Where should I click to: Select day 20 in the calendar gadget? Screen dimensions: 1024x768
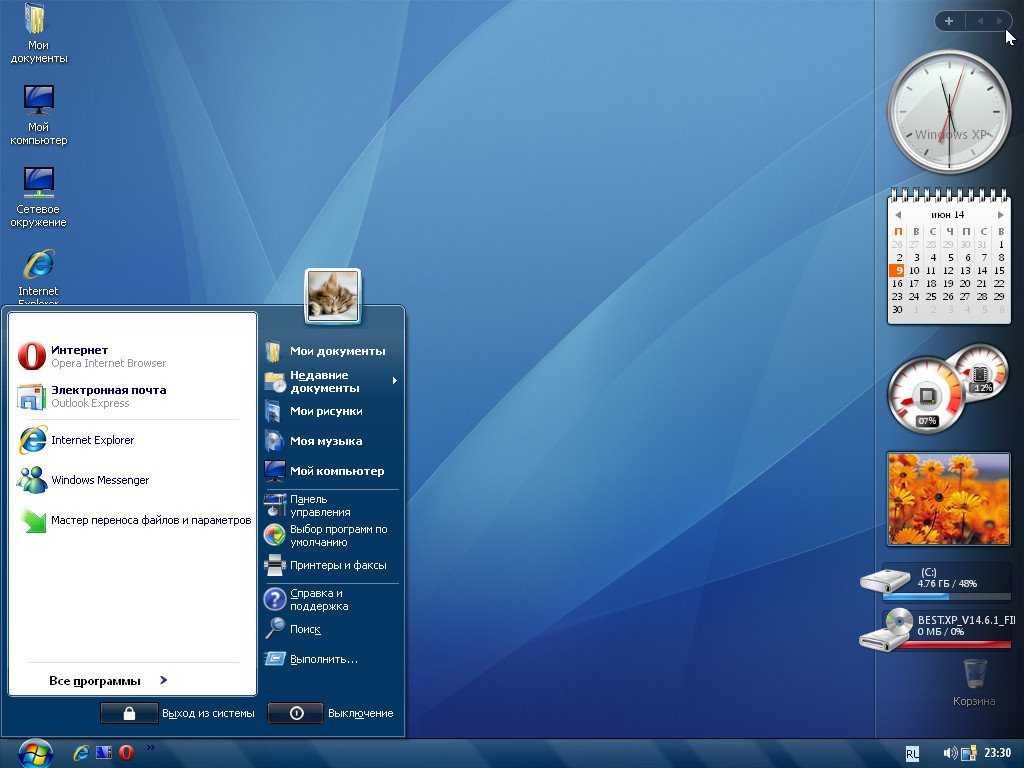tap(965, 283)
